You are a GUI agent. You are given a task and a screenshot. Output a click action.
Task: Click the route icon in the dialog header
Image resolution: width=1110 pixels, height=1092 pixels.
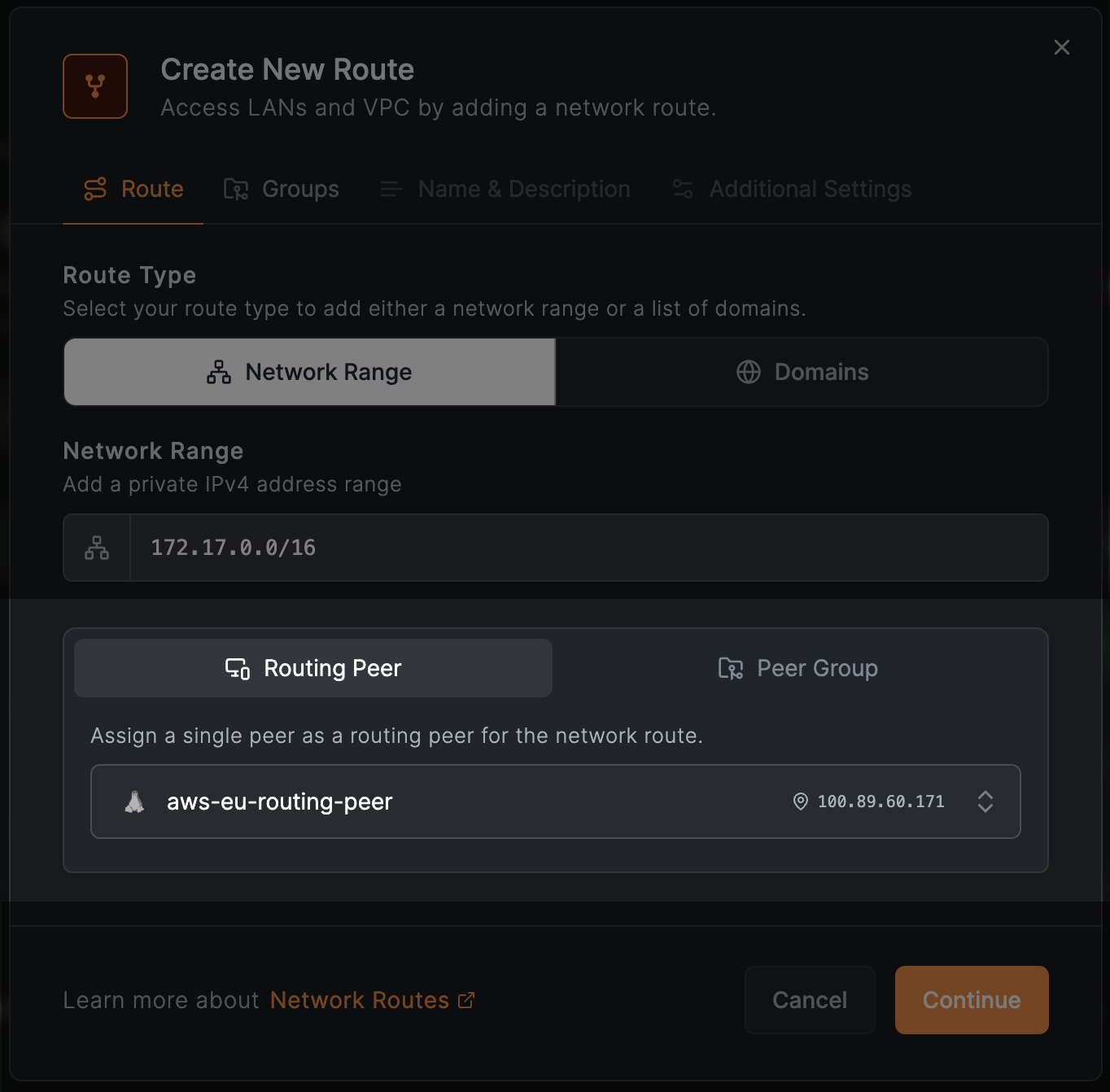[95, 85]
